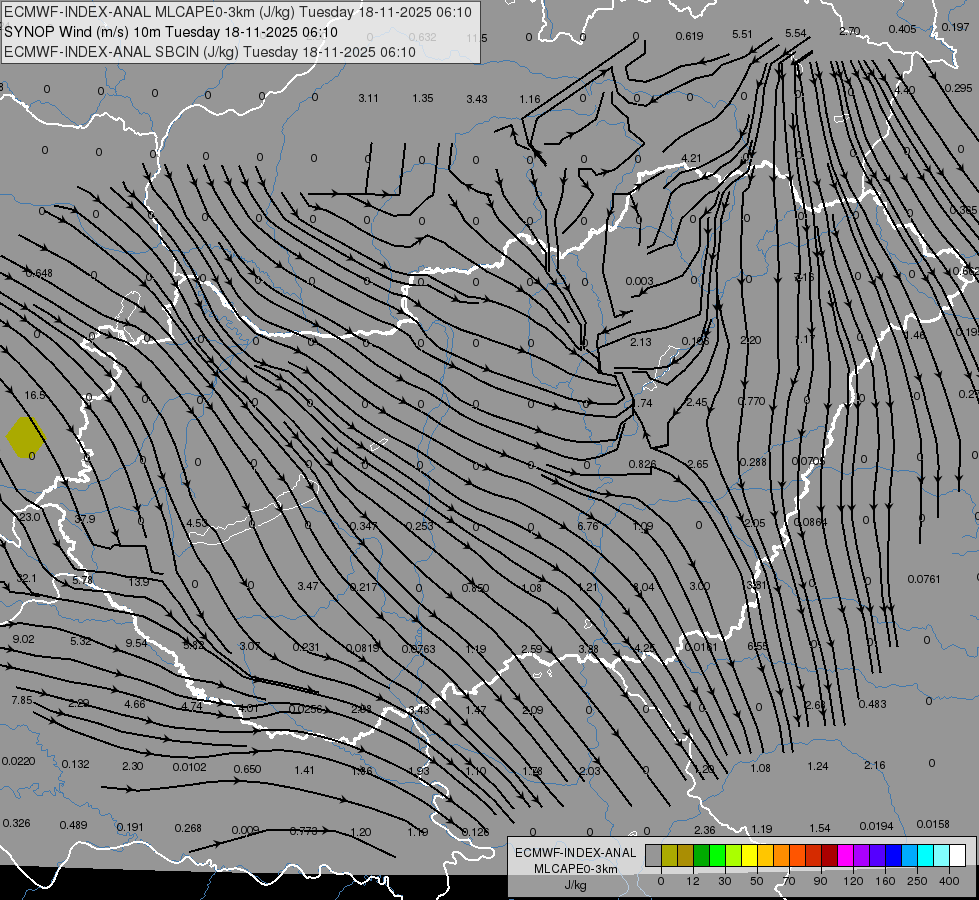Viewport: 979px width, 900px height.
Task: Click the map value 5.54
Action: pos(796,33)
